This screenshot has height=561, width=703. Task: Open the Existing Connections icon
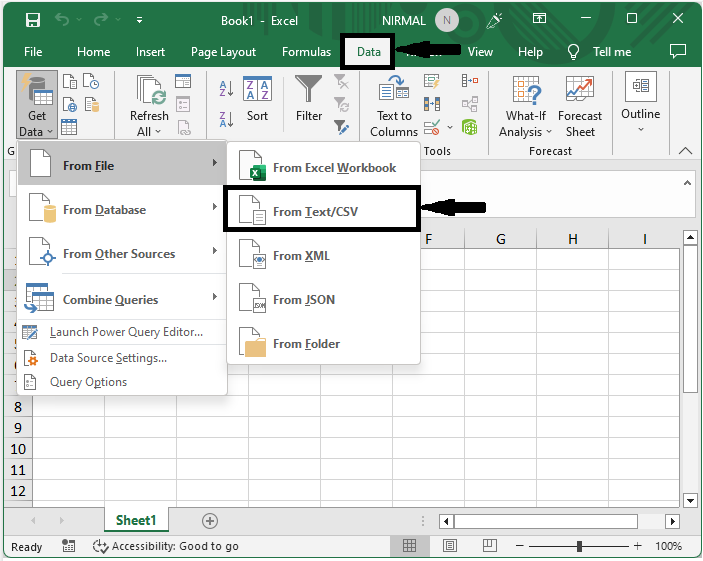[91, 104]
